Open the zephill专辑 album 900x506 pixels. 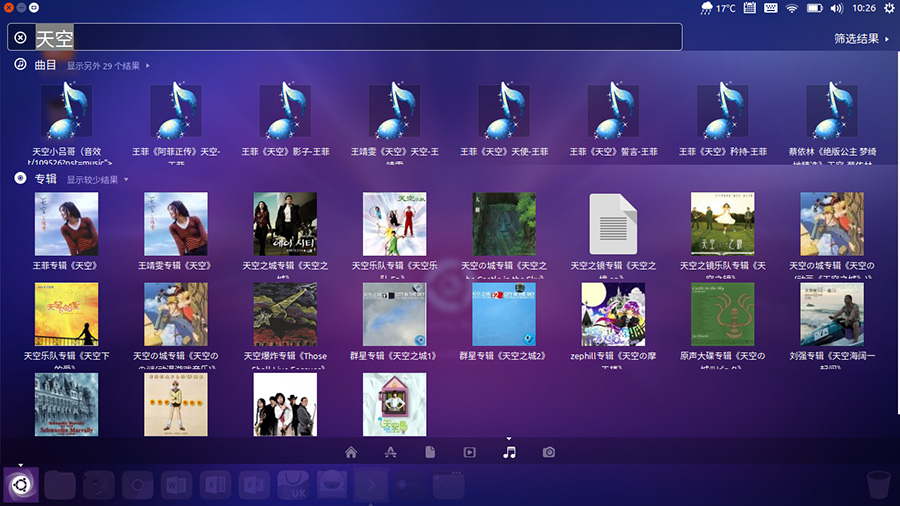(614, 324)
